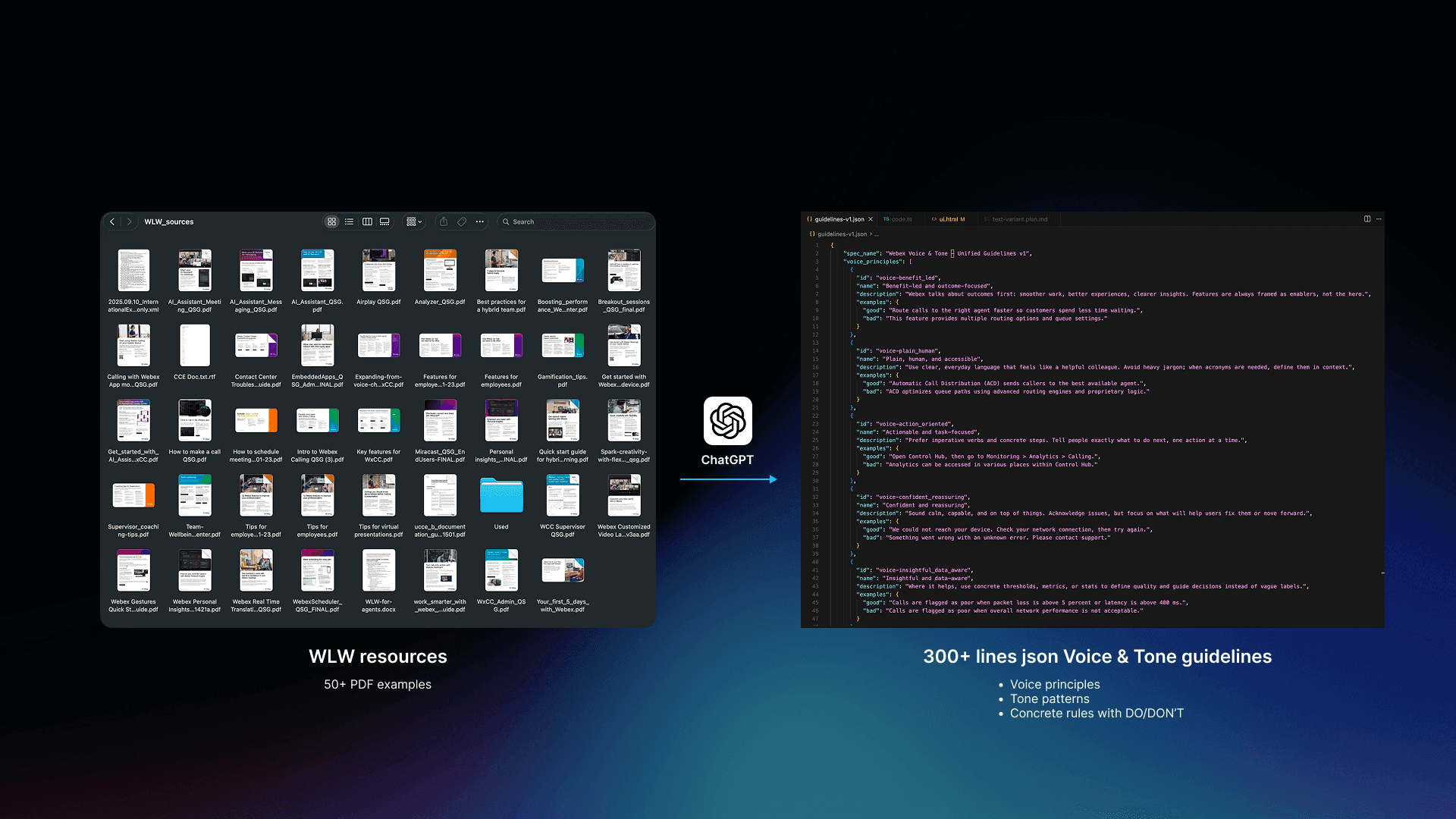Image resolution: width=1456 pixels, height=819 pixels.
Task: Click the Share icon in Finder toolbar
Action: point(444,221)
